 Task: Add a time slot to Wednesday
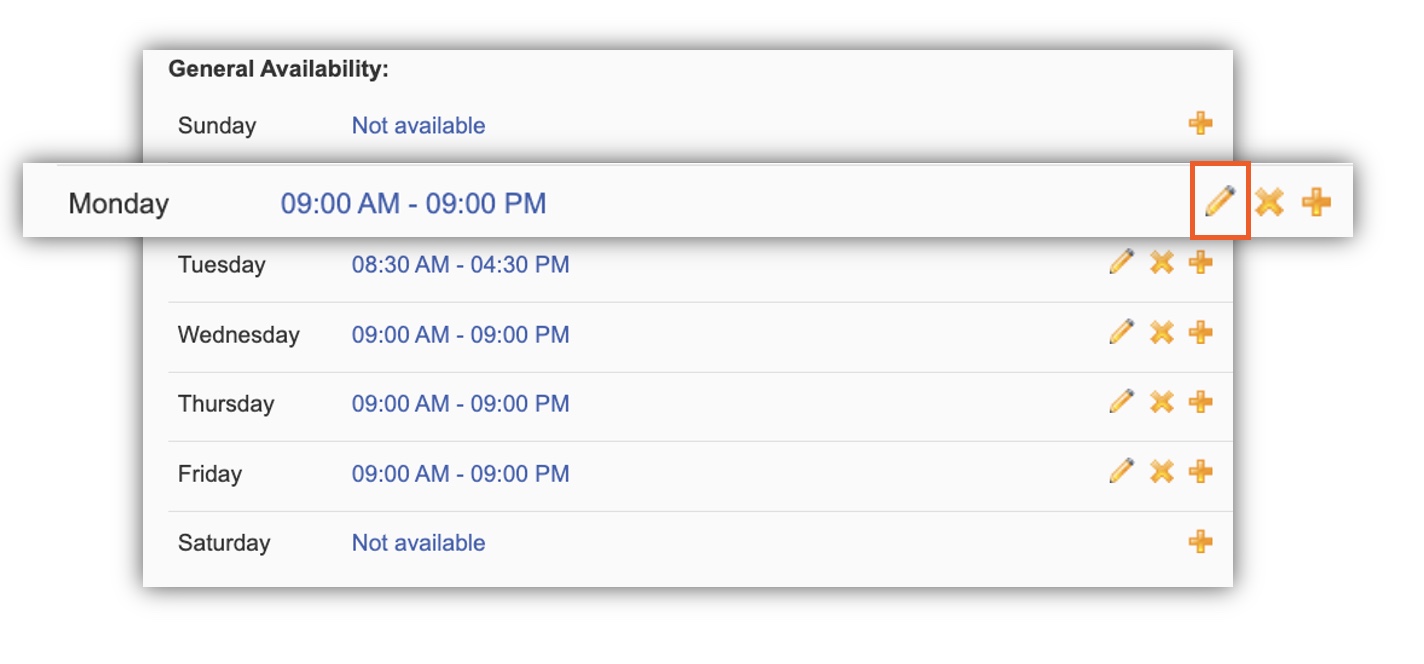1200,332
